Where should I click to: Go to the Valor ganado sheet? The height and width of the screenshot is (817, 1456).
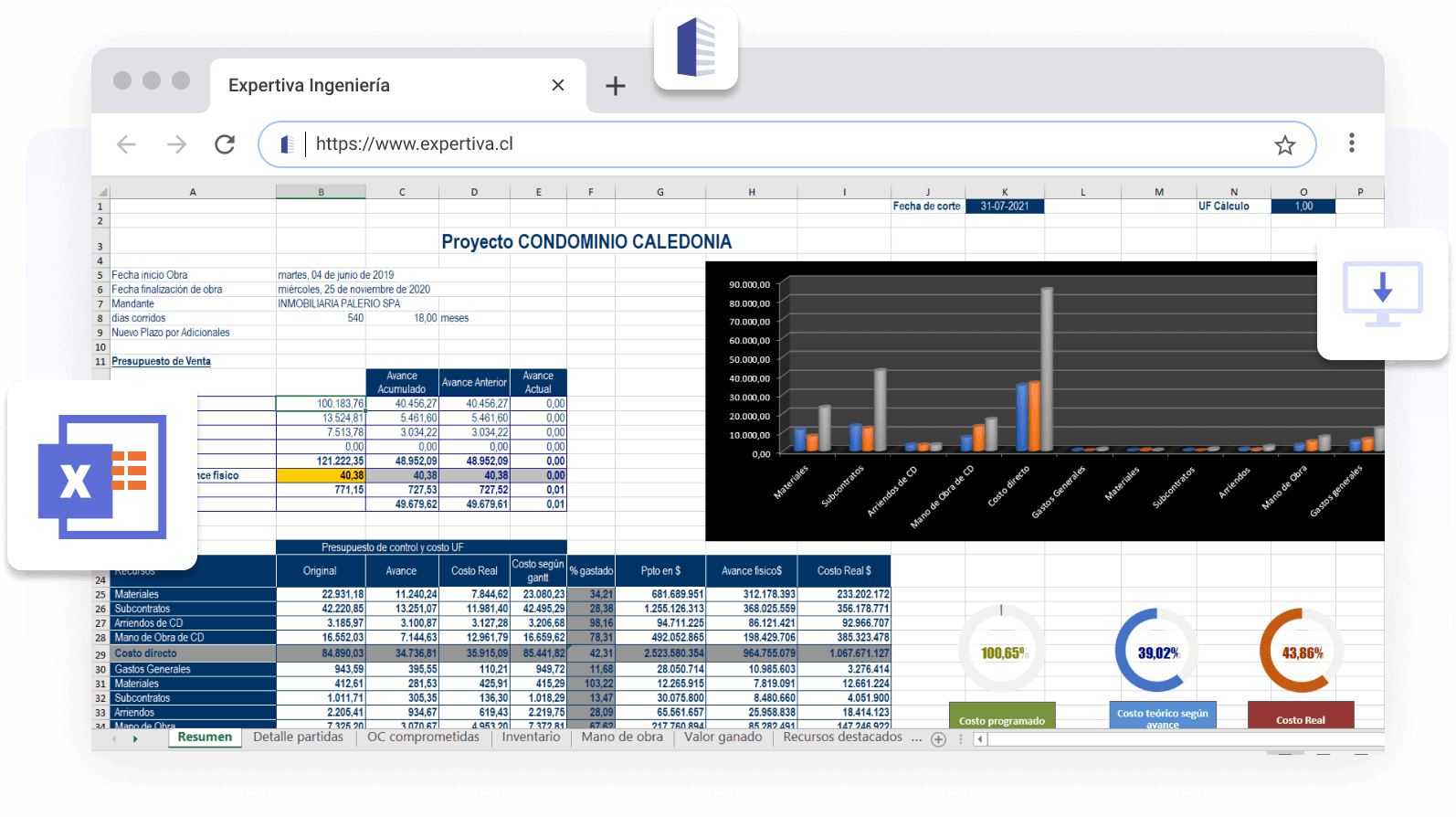coord(723,737)
